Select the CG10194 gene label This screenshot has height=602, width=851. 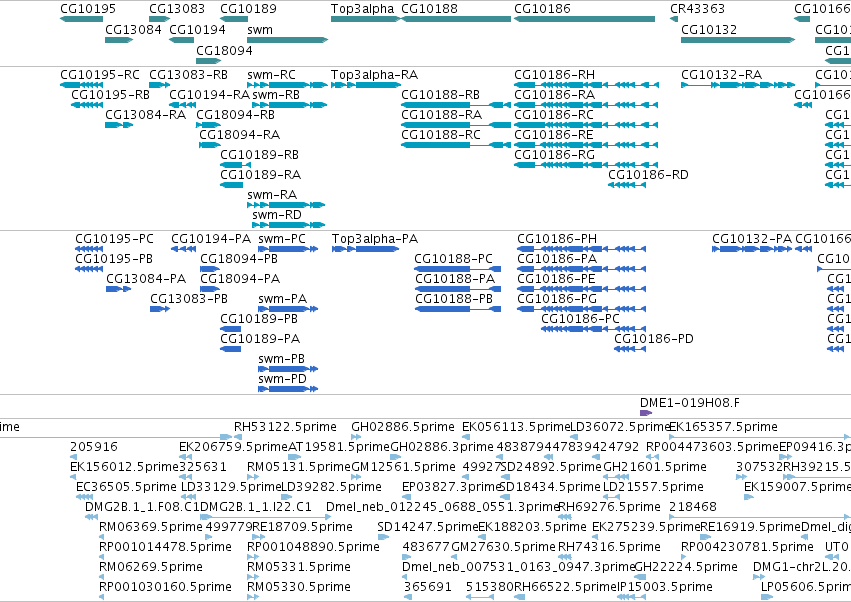click(197, 29)
